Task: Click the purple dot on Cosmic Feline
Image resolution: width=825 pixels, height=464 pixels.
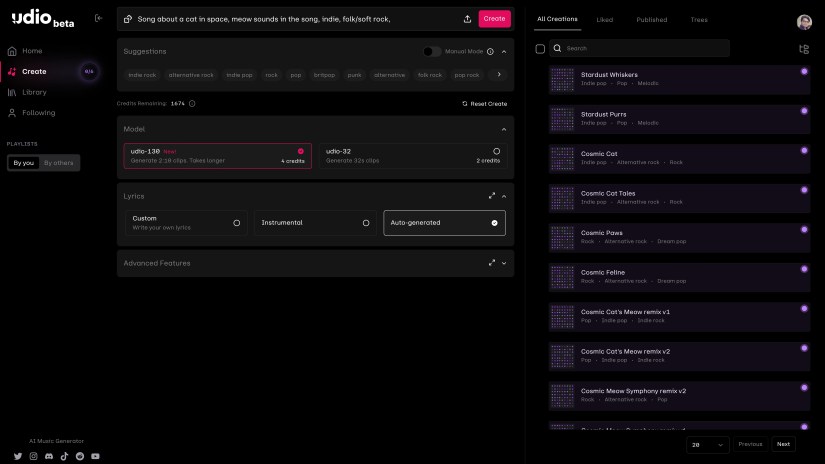Action: [804, 269]
